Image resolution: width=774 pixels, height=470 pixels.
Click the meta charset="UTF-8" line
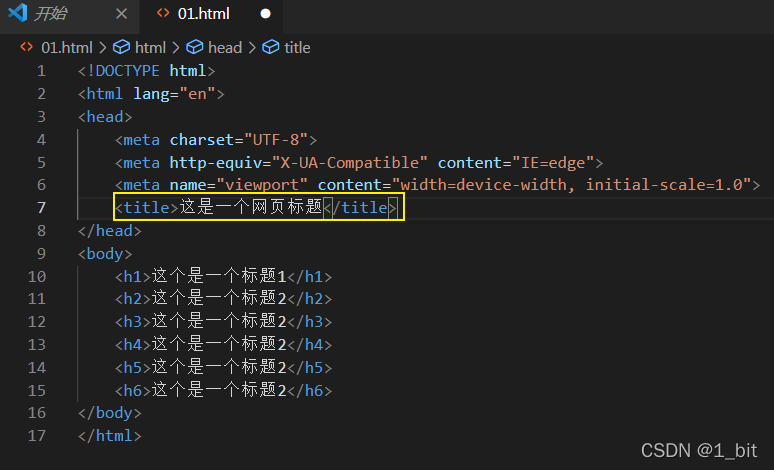(x=216, y=140)
